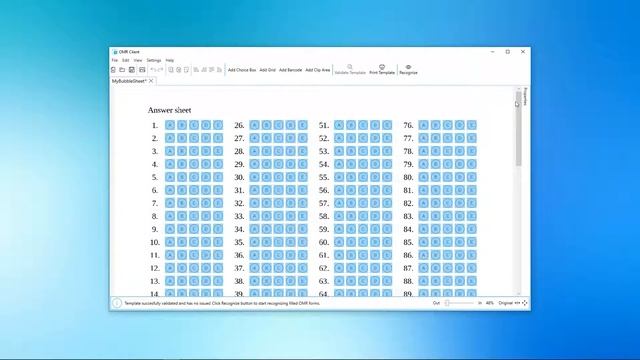This screenshot has height=360, width=640.
Task: Click Add Choice Box
Action: [x=242, y=70]
